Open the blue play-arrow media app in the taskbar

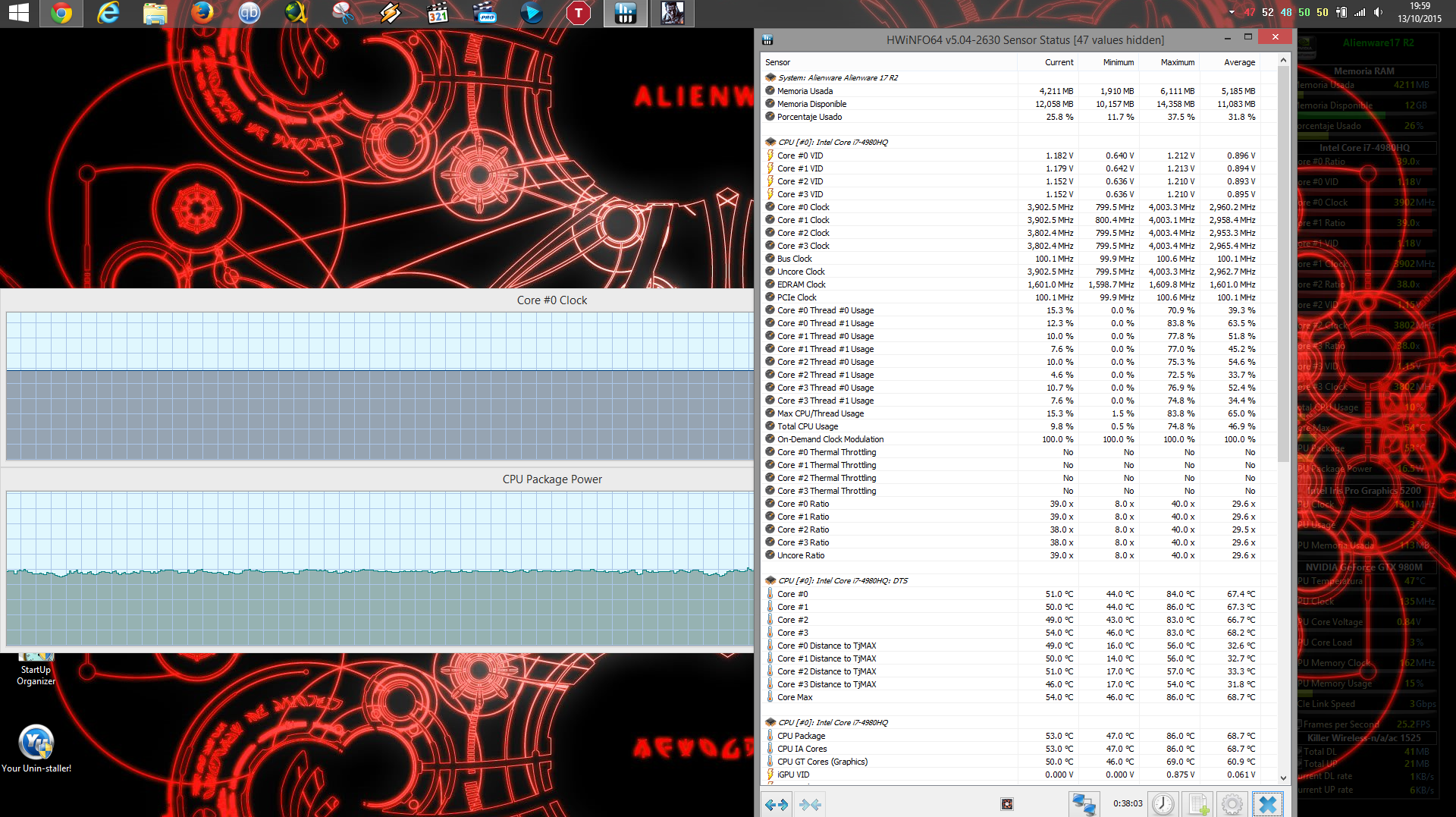[532, 13]
